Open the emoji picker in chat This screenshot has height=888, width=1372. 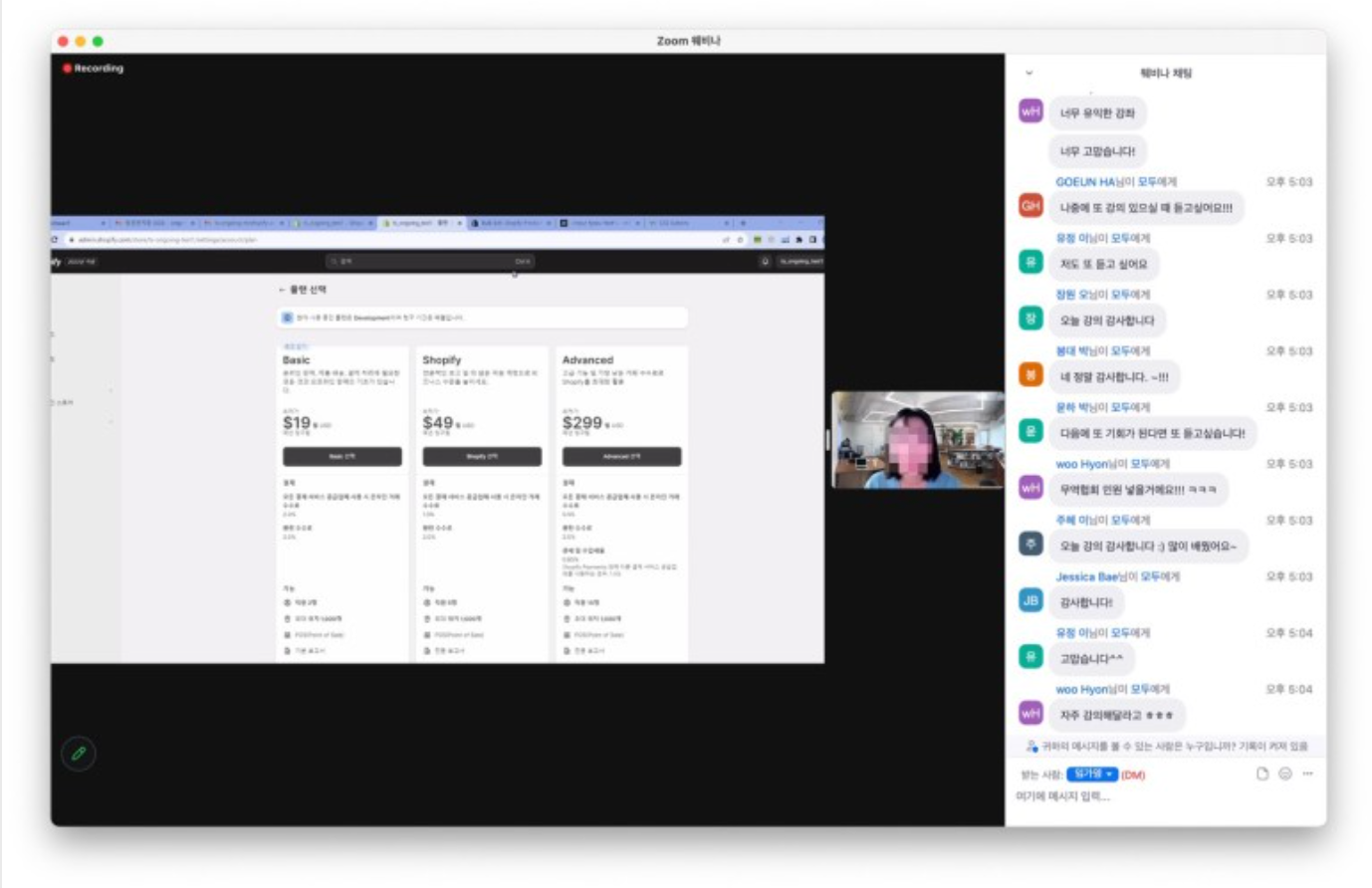coord(1285,774)
